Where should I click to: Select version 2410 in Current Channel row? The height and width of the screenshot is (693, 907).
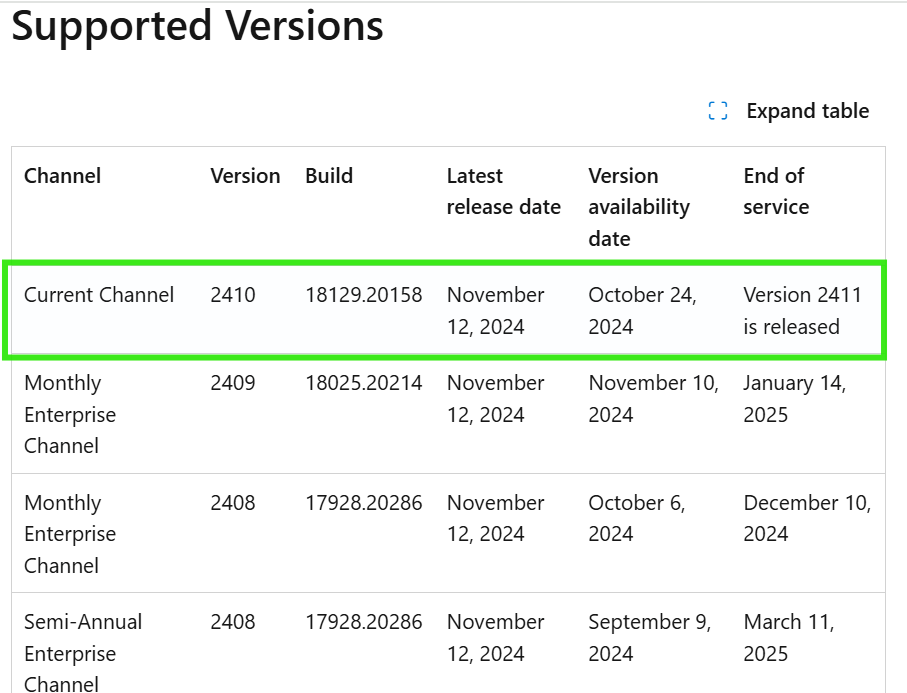point(232,295)
